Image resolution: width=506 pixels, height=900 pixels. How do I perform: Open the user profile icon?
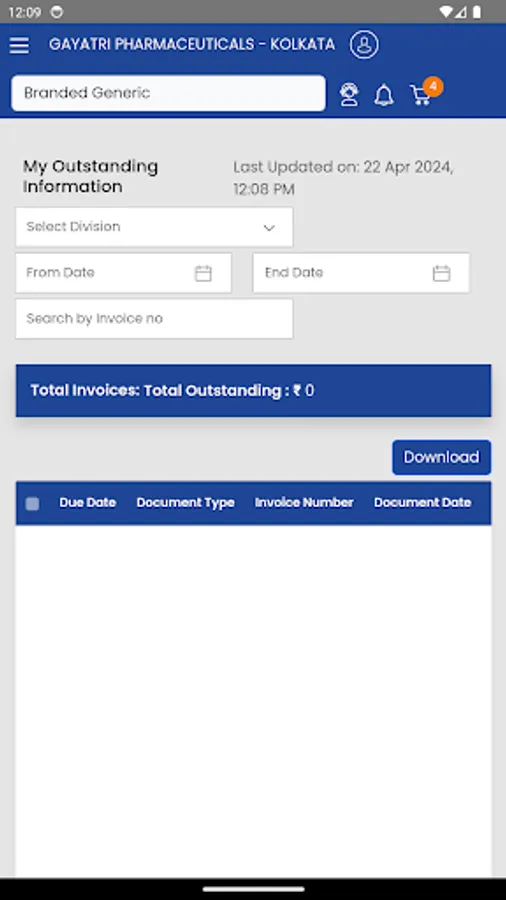point(364,45)
